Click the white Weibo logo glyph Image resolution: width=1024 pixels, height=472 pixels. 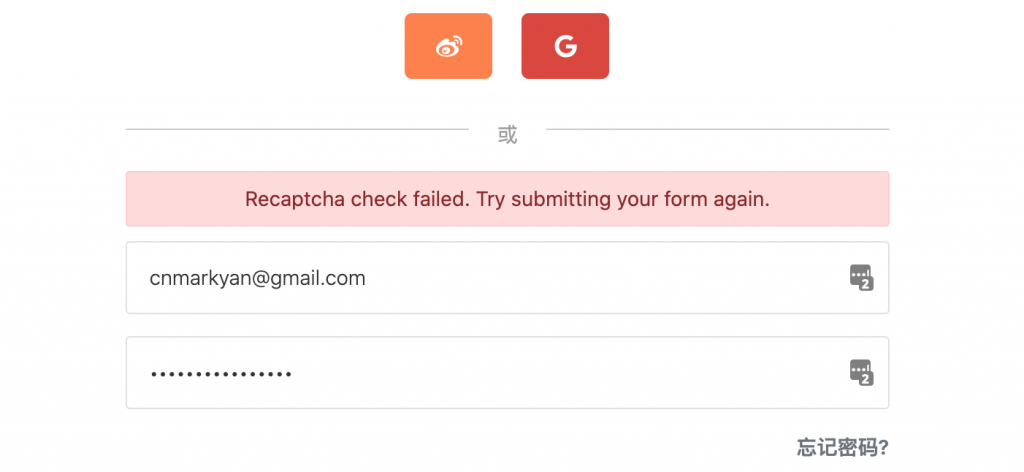tap(448, 46)
